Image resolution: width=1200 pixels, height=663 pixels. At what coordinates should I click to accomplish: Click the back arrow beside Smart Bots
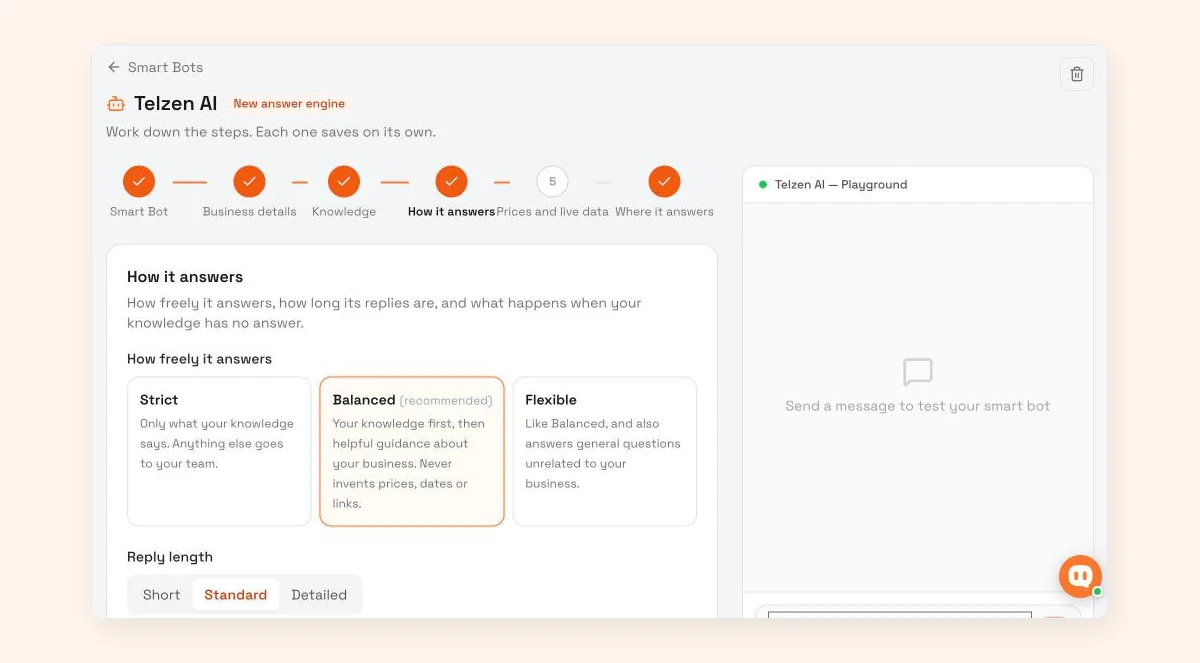click(114, 67)
